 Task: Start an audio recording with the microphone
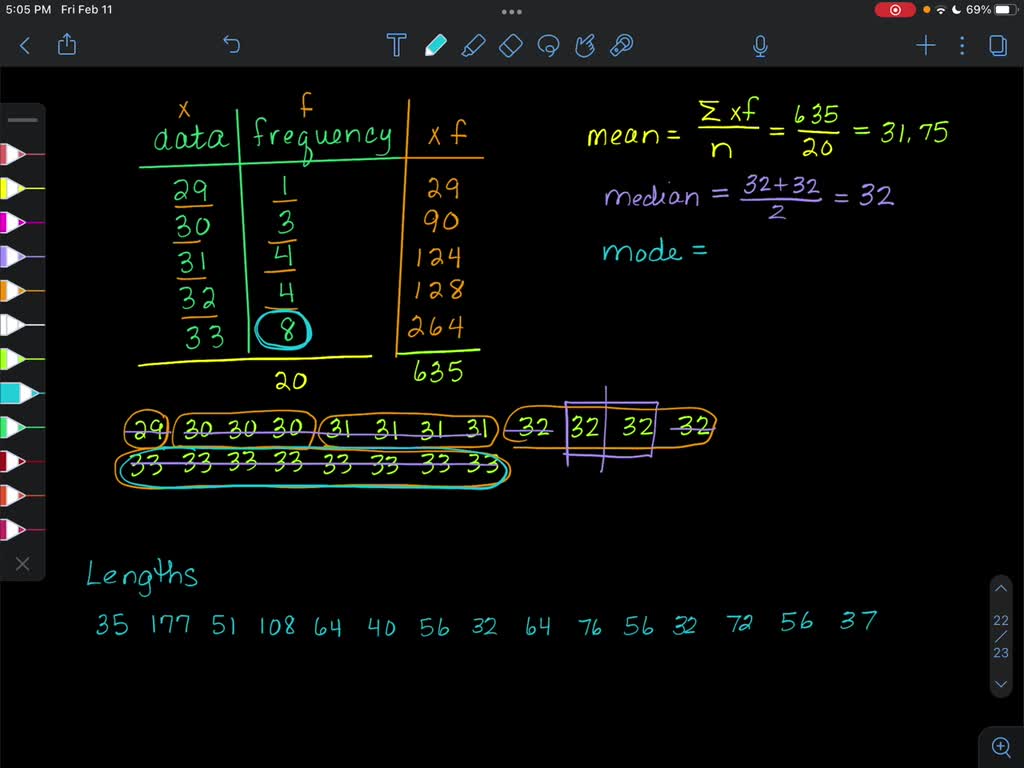pos(760,45)
